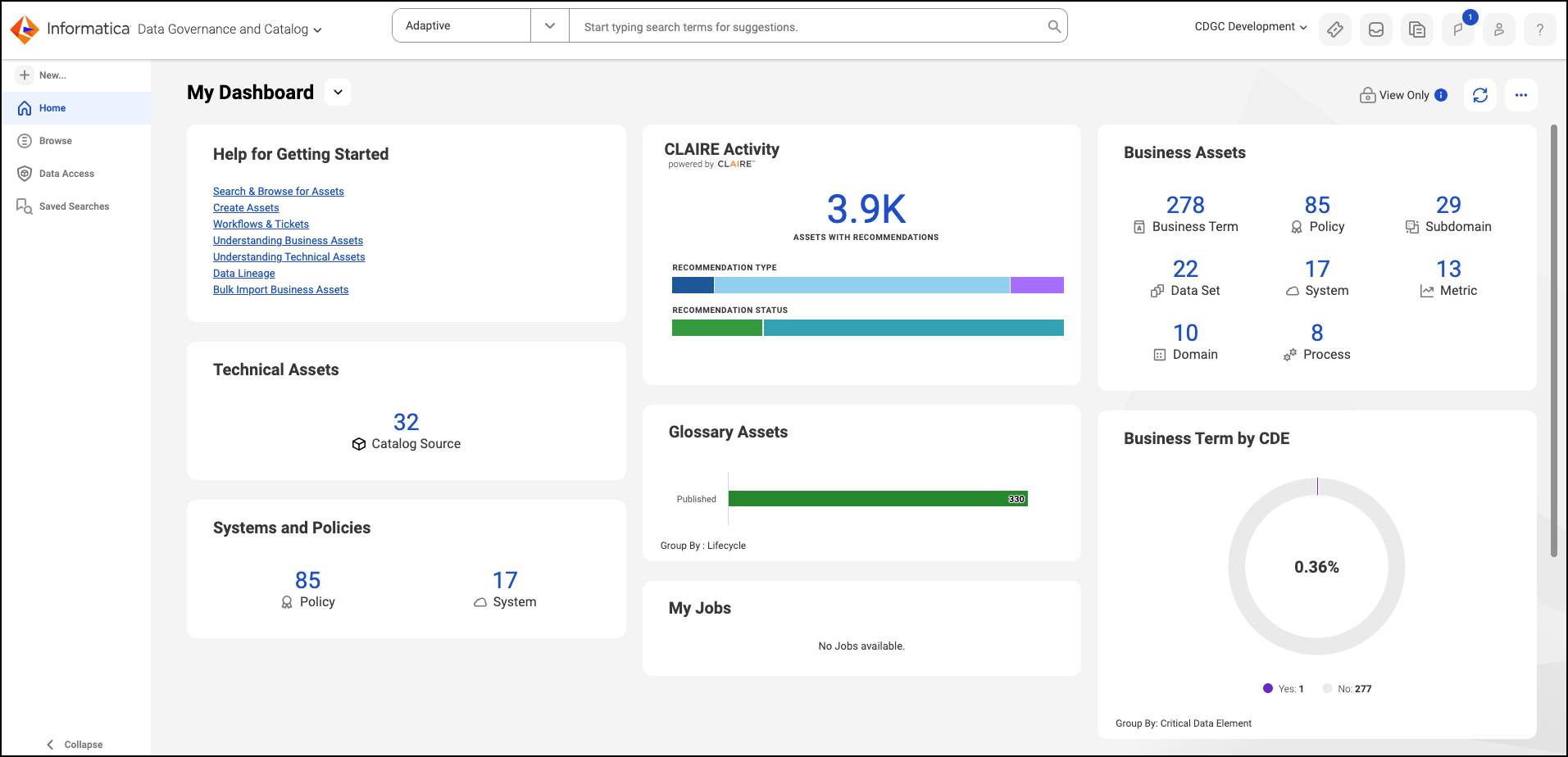
Task: Select Browse in the sidebar
Action: coord(75,141)
